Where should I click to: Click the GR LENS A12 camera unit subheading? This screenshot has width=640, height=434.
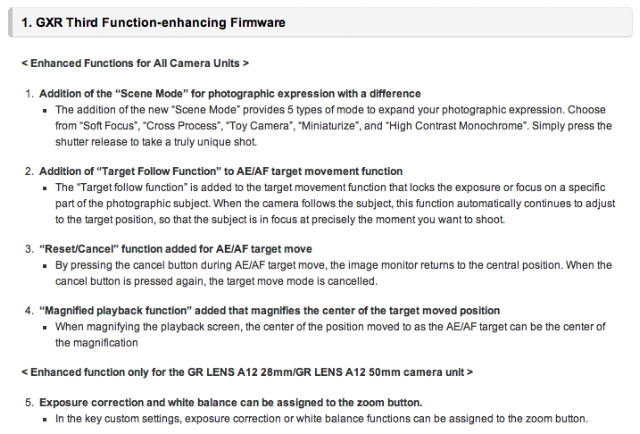coord(247,372)
